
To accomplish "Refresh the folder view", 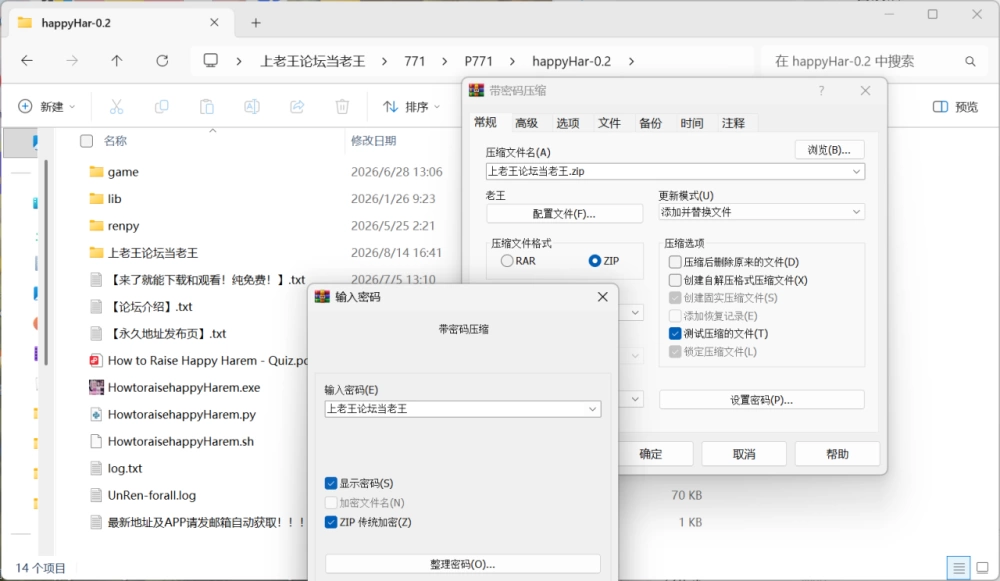I will coord(162,61).
